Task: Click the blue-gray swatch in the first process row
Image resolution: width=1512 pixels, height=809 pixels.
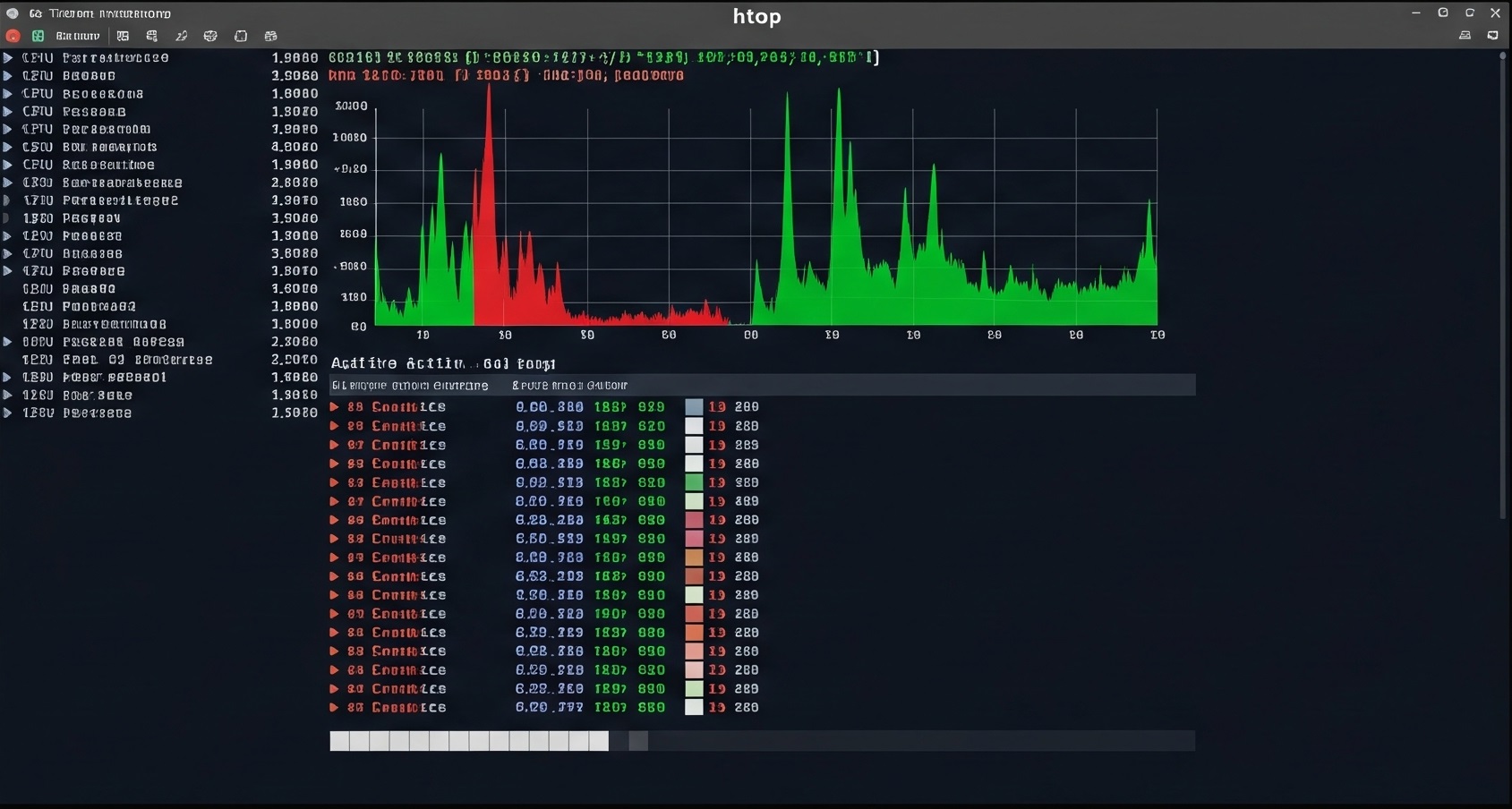Action: point(694,407)
